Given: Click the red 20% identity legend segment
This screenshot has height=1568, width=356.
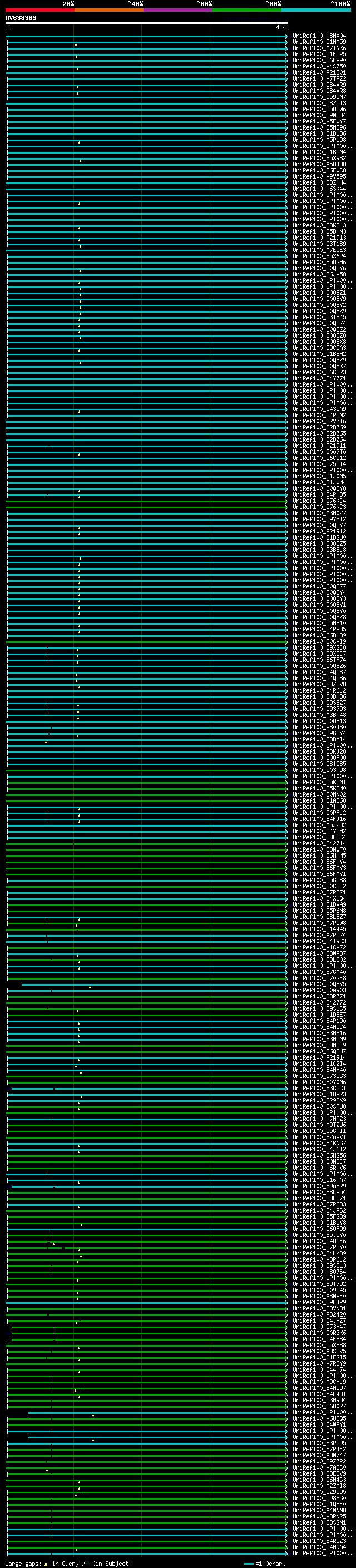Looking at the screenshot, I should point(39,10).
